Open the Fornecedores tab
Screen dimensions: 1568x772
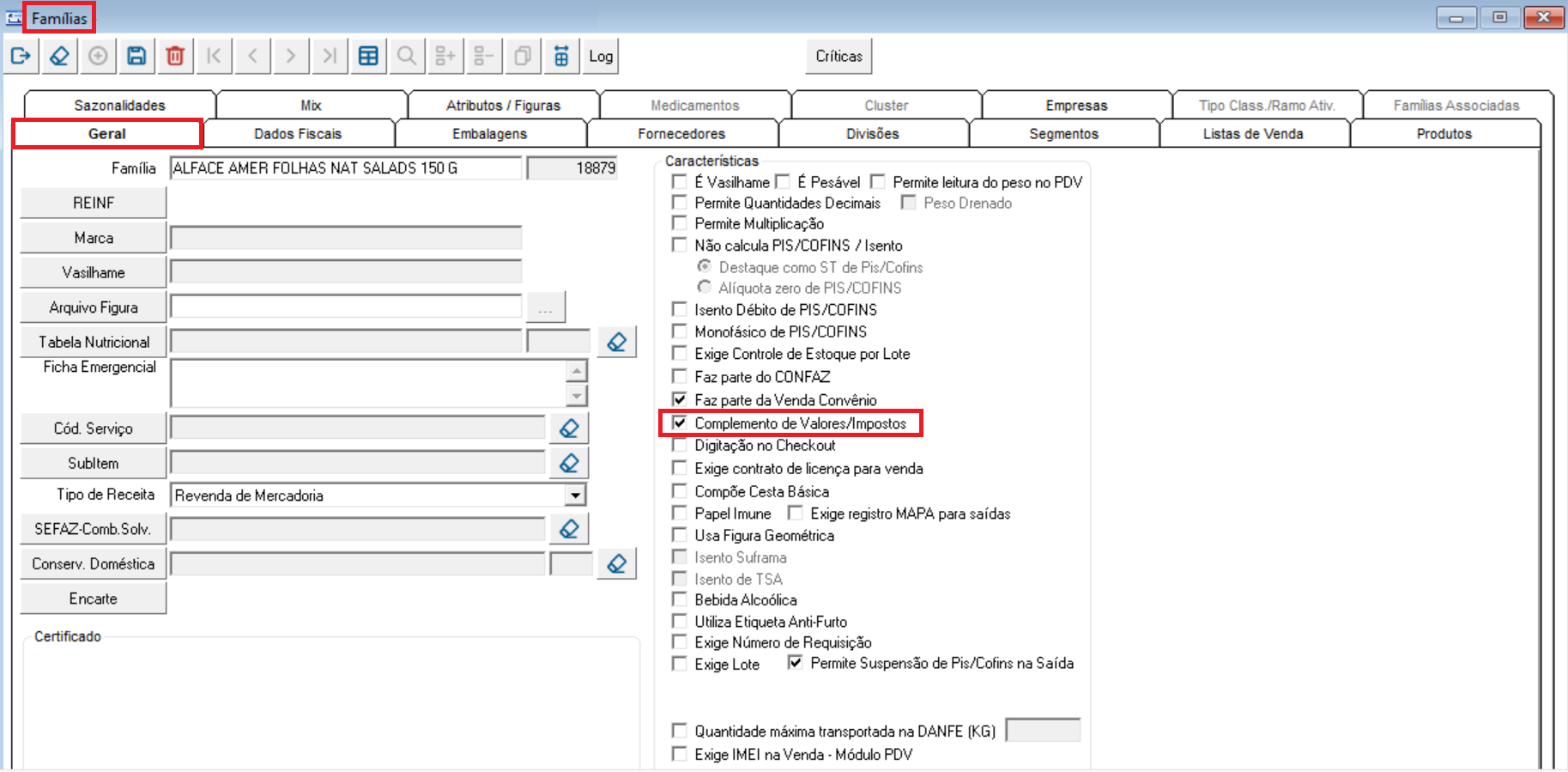(x=681, y=134)
